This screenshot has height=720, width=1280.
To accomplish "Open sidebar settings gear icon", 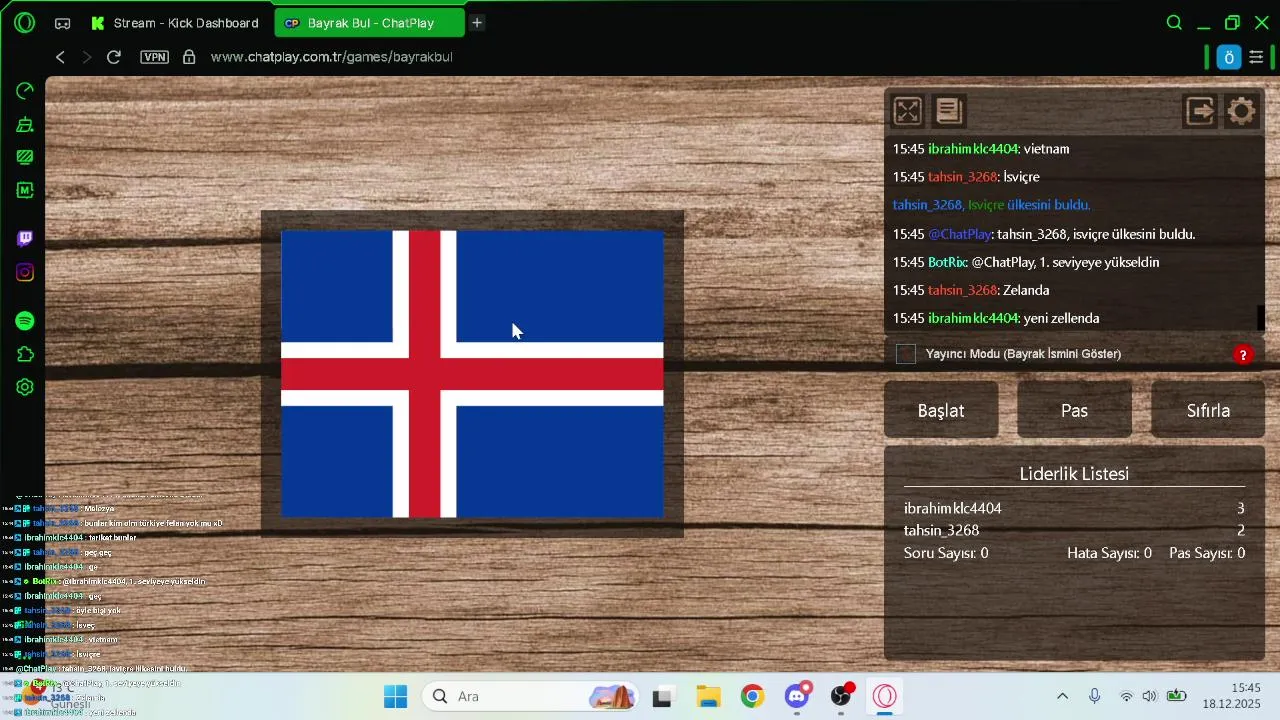I will (25, 387).
